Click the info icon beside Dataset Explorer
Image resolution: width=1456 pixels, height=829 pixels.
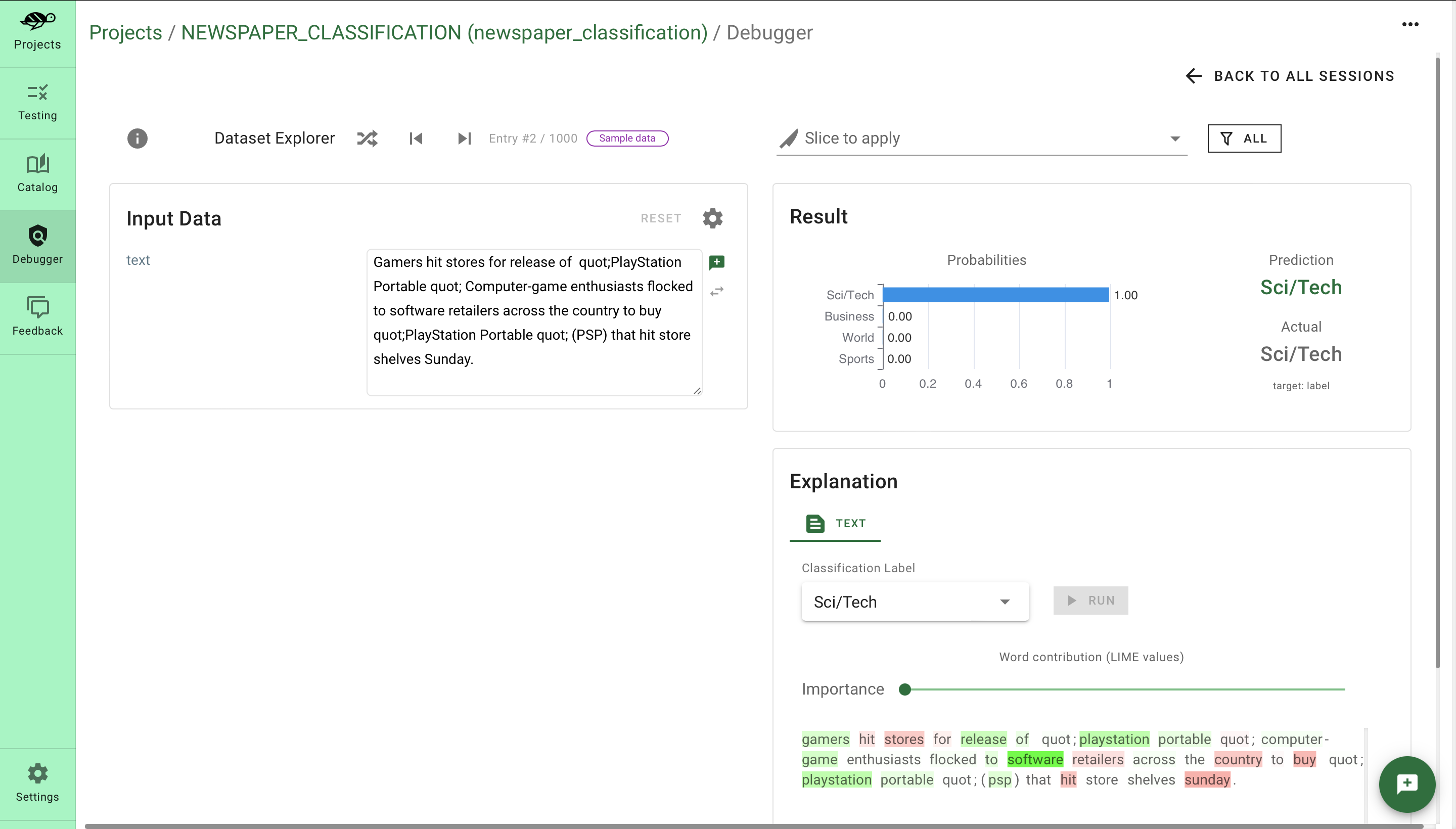pos(137,139)
